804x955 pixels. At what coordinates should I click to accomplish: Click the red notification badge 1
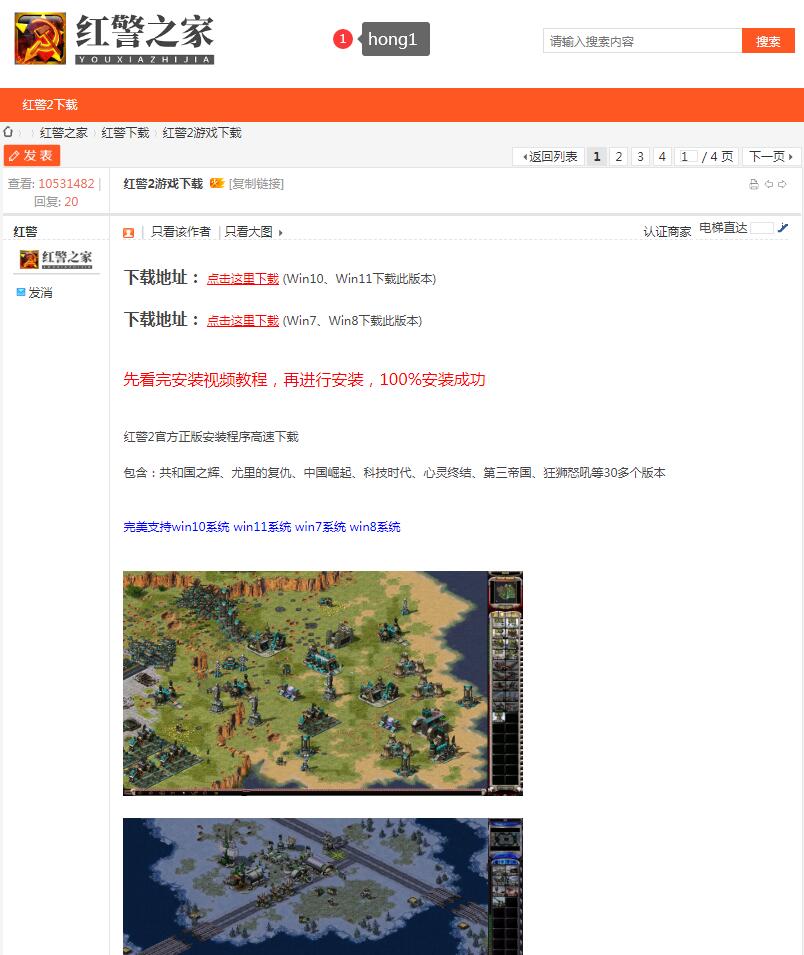click(343, 39)
